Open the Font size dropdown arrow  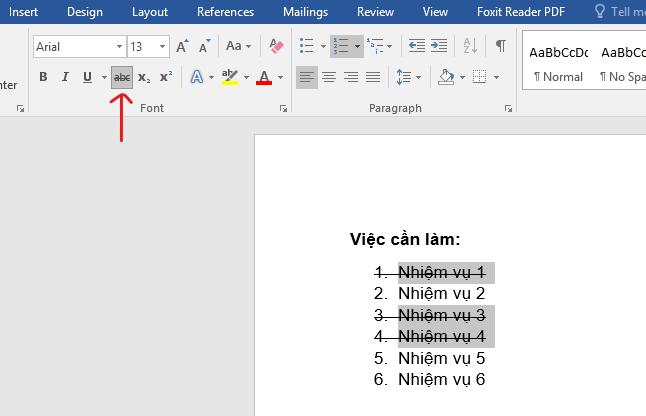(x=162, y=46)
